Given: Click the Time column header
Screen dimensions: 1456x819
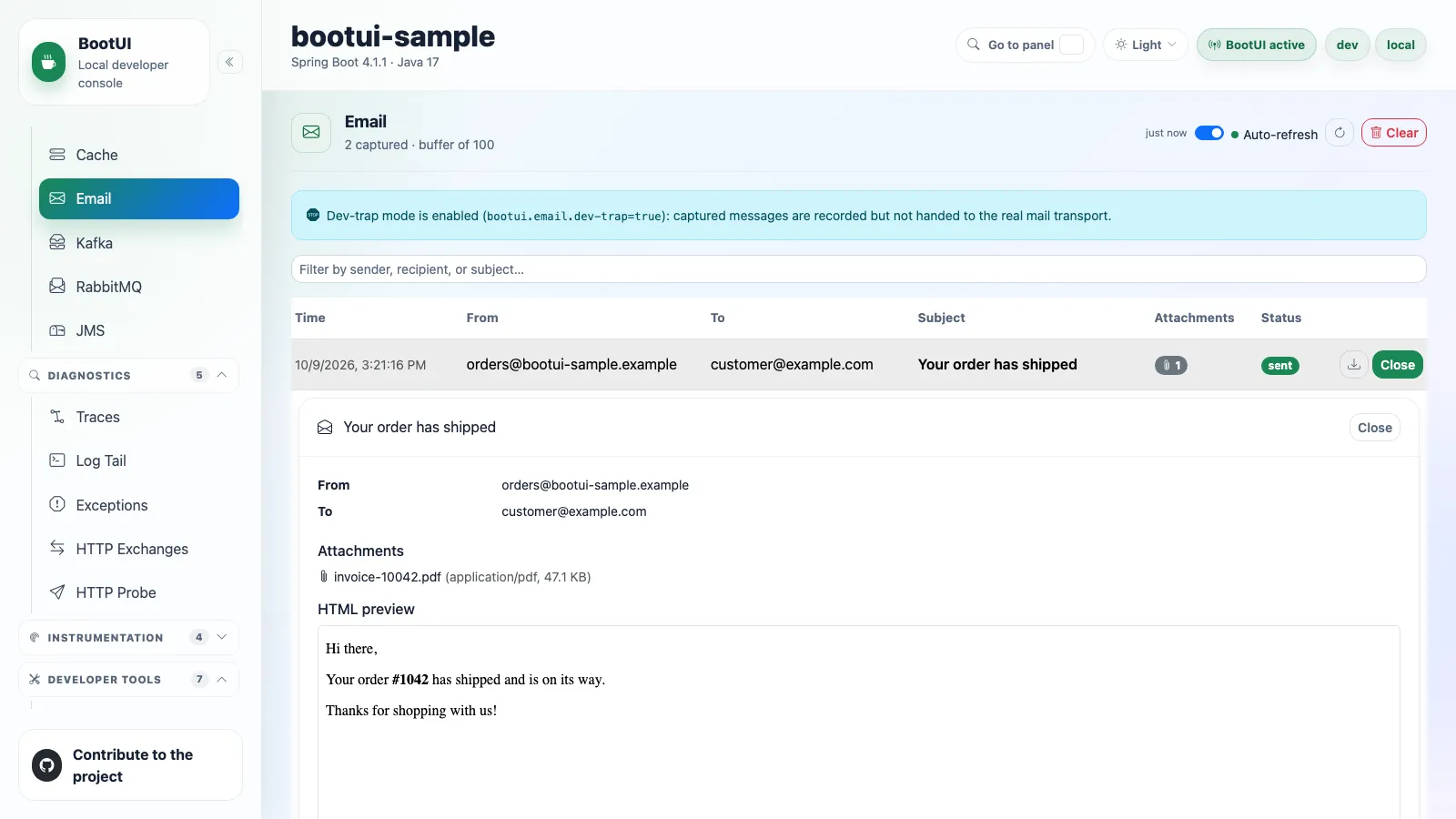Looking at the screenshot, I should click(x=310, y=318).
